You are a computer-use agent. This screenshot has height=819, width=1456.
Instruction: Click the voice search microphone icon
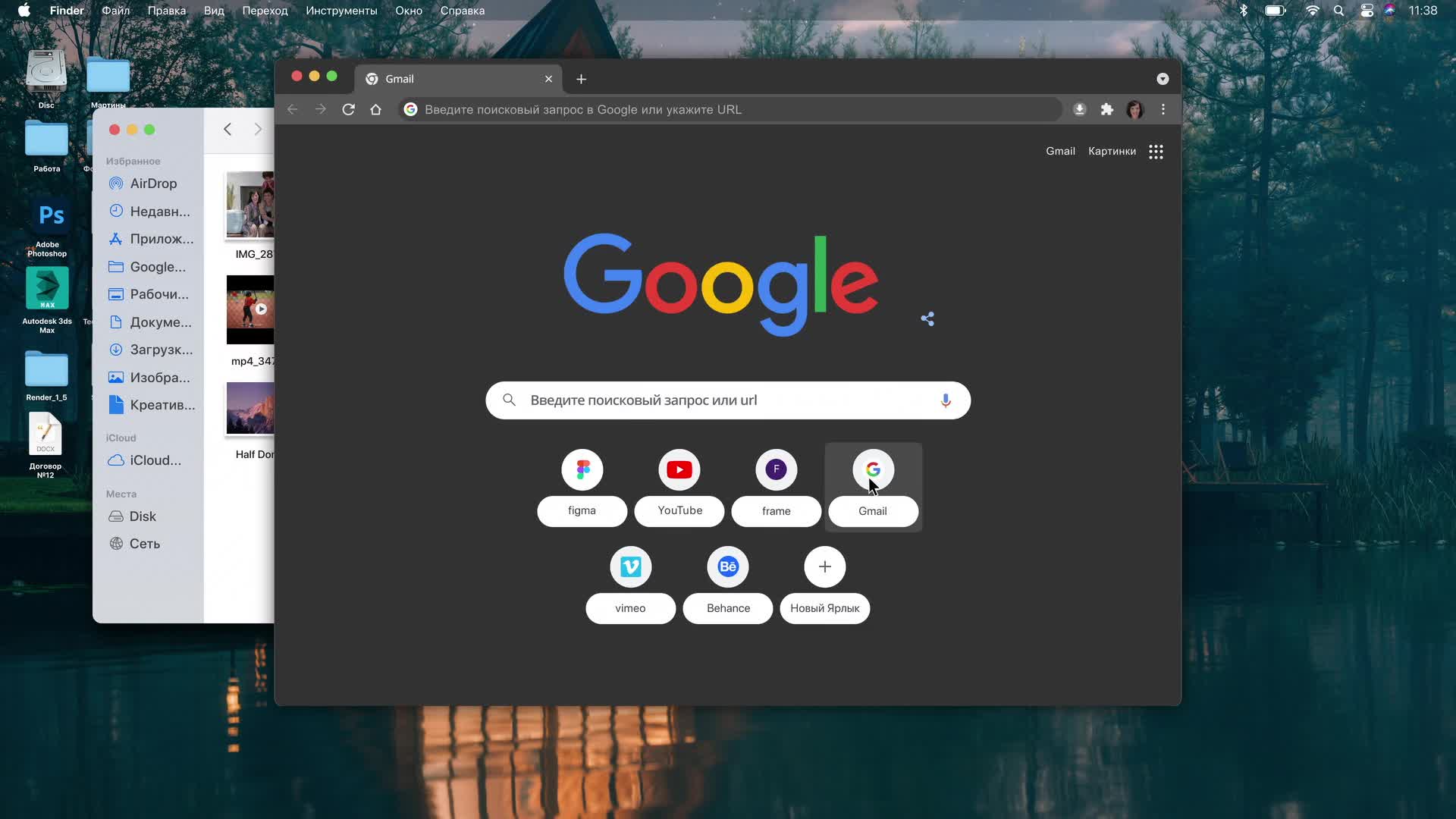(x=946, y=400)
